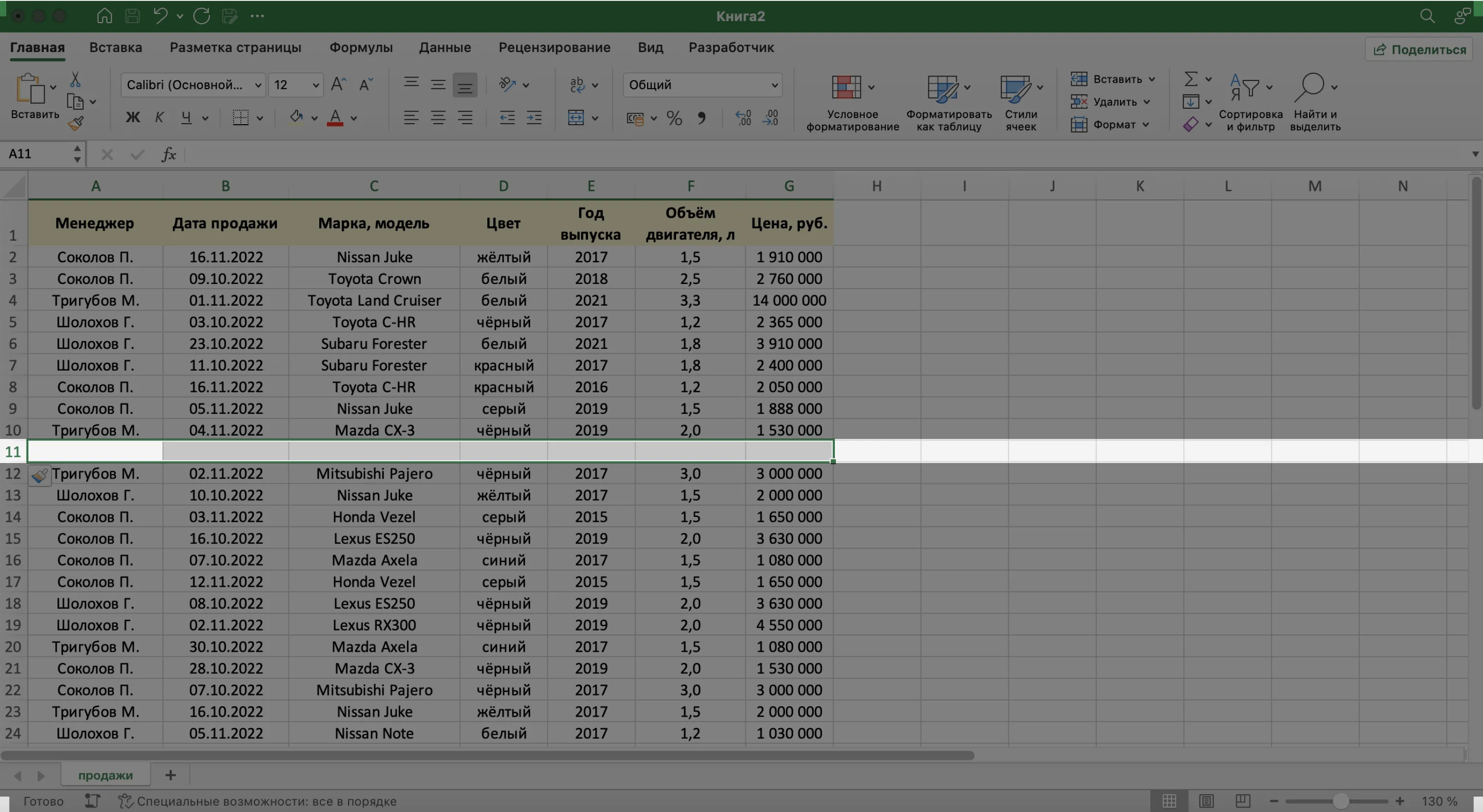
Task: Open the Общий number format dropdown
Action: click(x=774, y=85)
